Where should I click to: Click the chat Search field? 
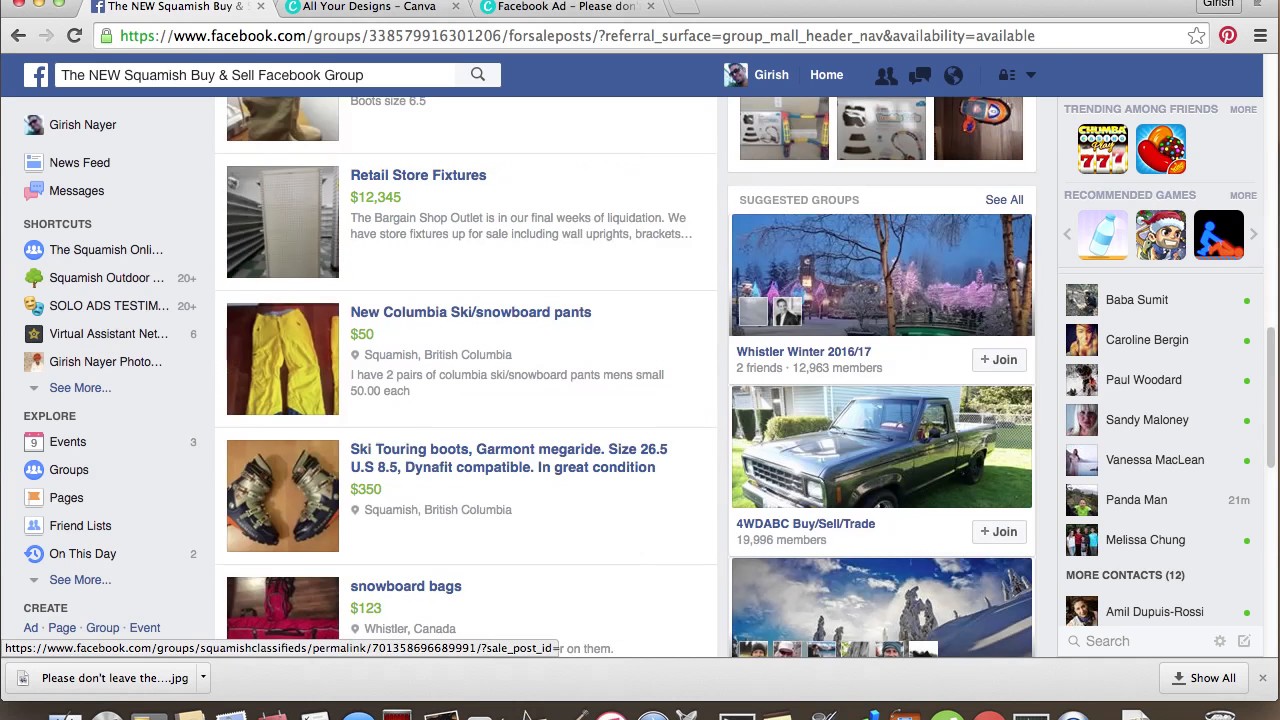(1140, 641)
